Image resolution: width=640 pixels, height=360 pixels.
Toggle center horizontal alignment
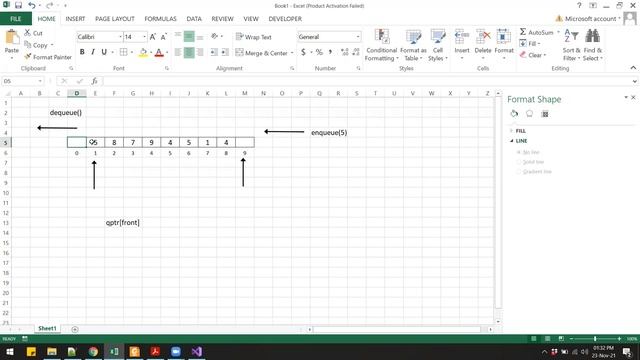pos(189,52)
